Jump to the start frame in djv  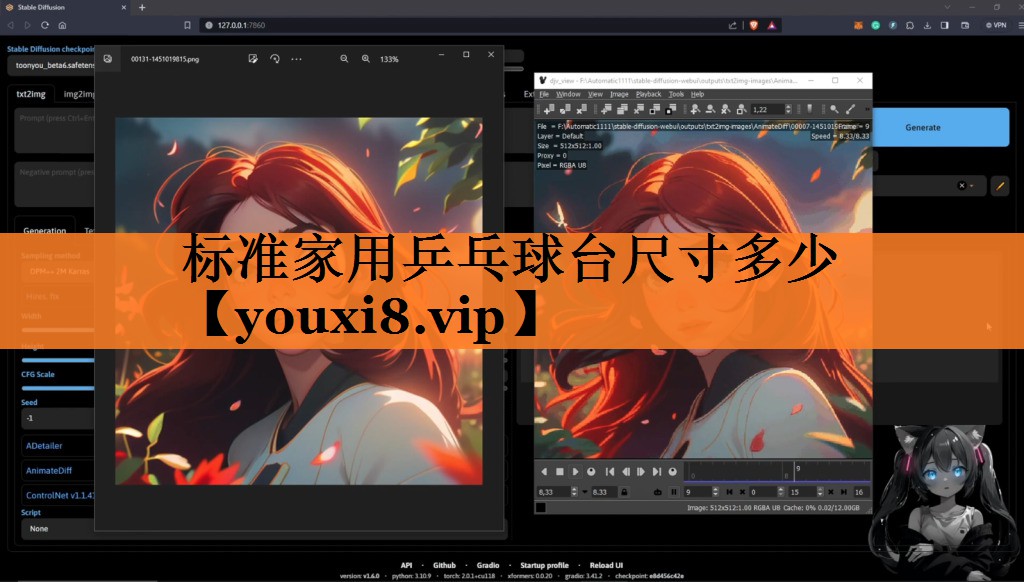pyautogui.click(x=610, y=472)
